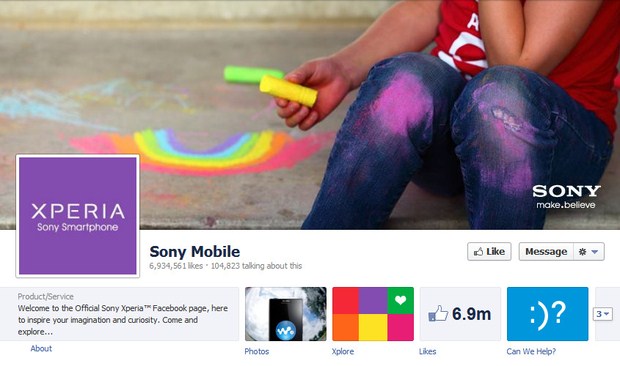Click 104,823 talking about this text
Viewport: 620px width, 366px height.
point(256,266)
